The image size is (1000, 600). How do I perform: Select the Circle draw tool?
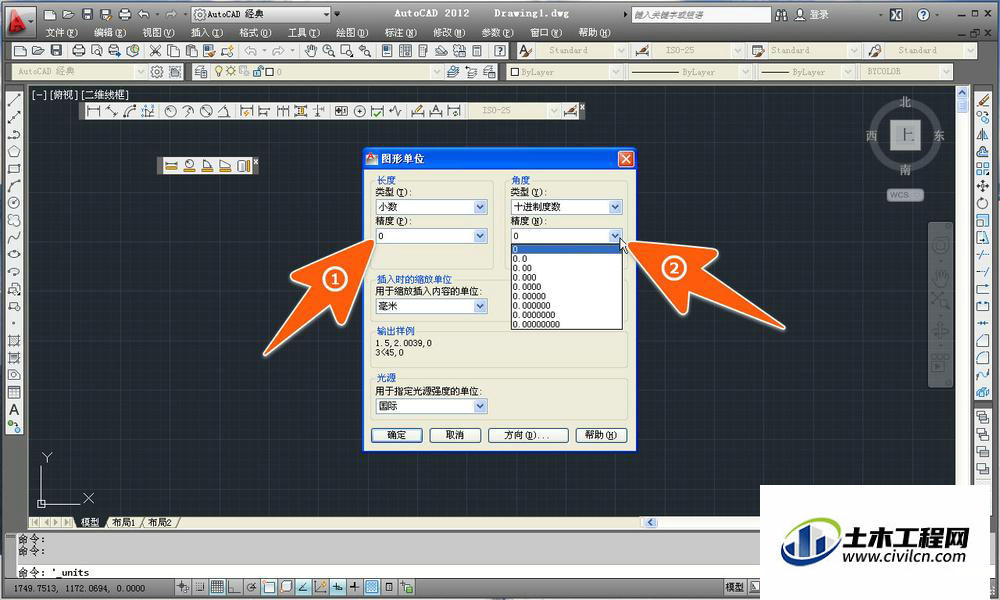click(13, 203)
